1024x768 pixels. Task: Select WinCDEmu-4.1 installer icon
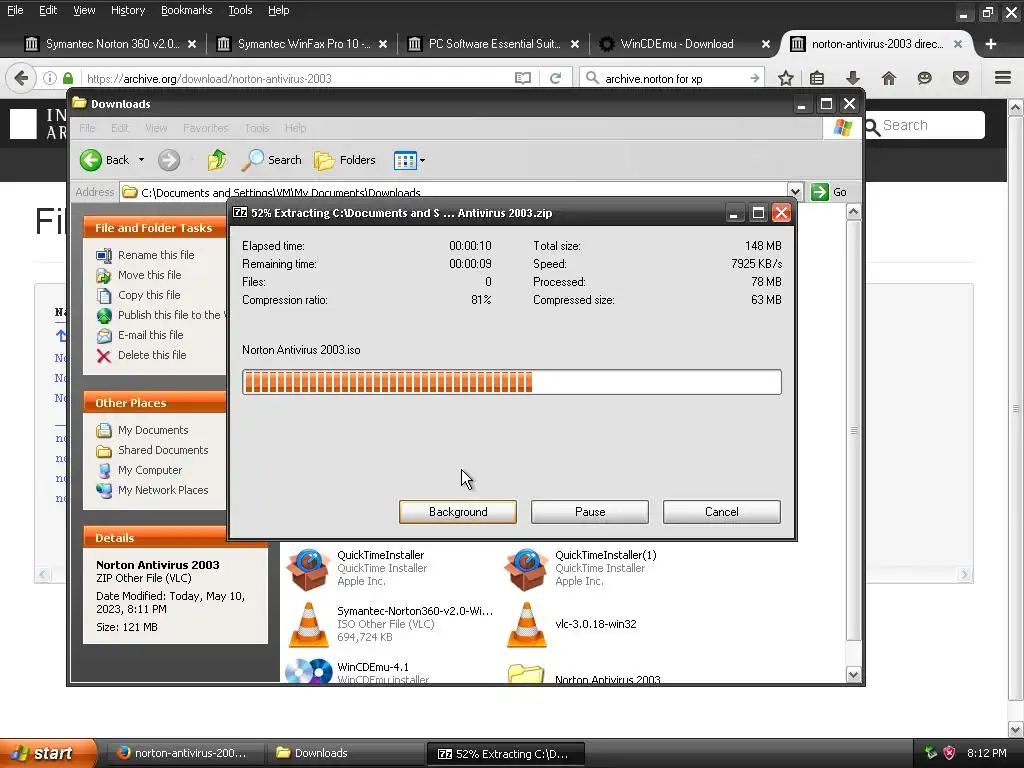308,671
